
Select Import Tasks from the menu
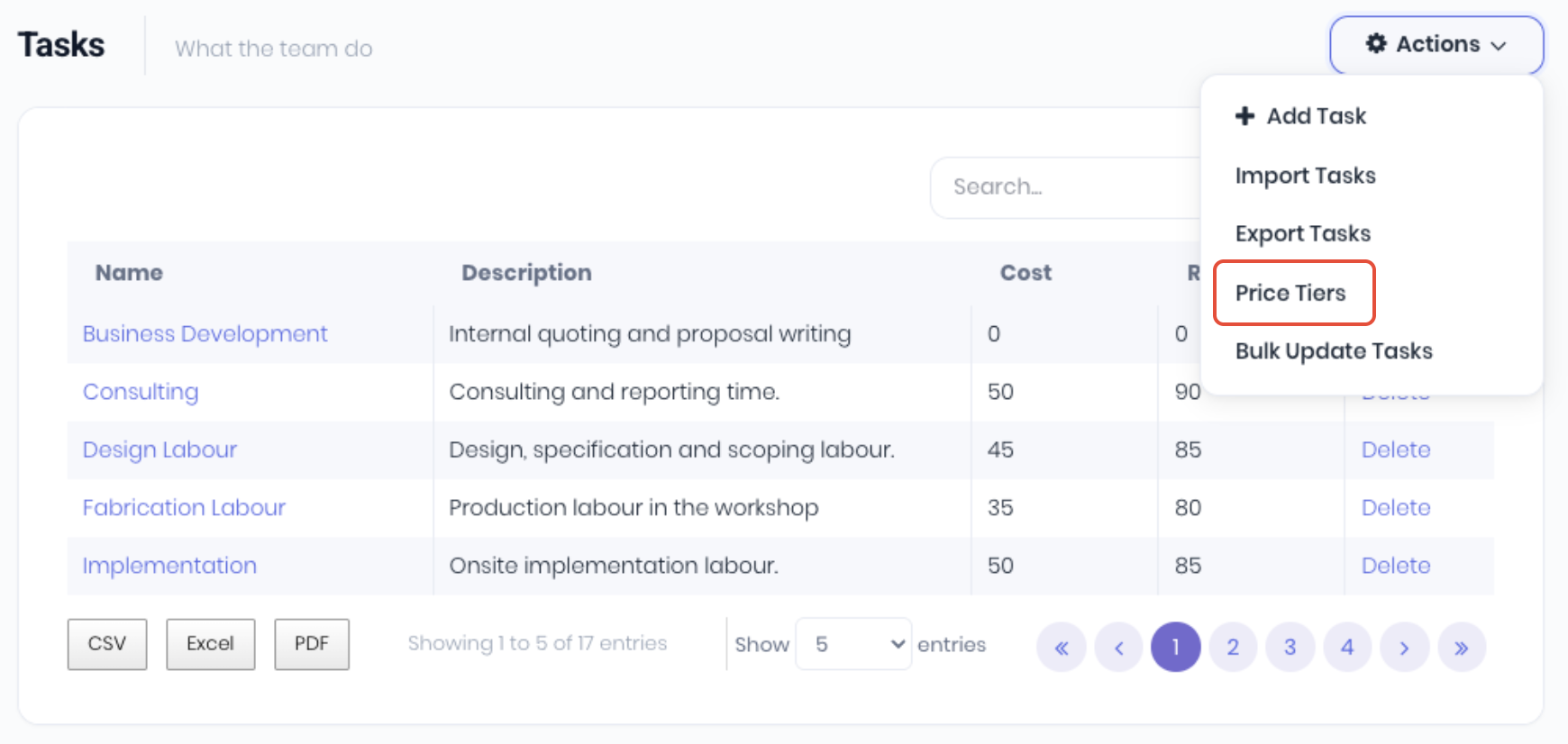pos(1305,176)
